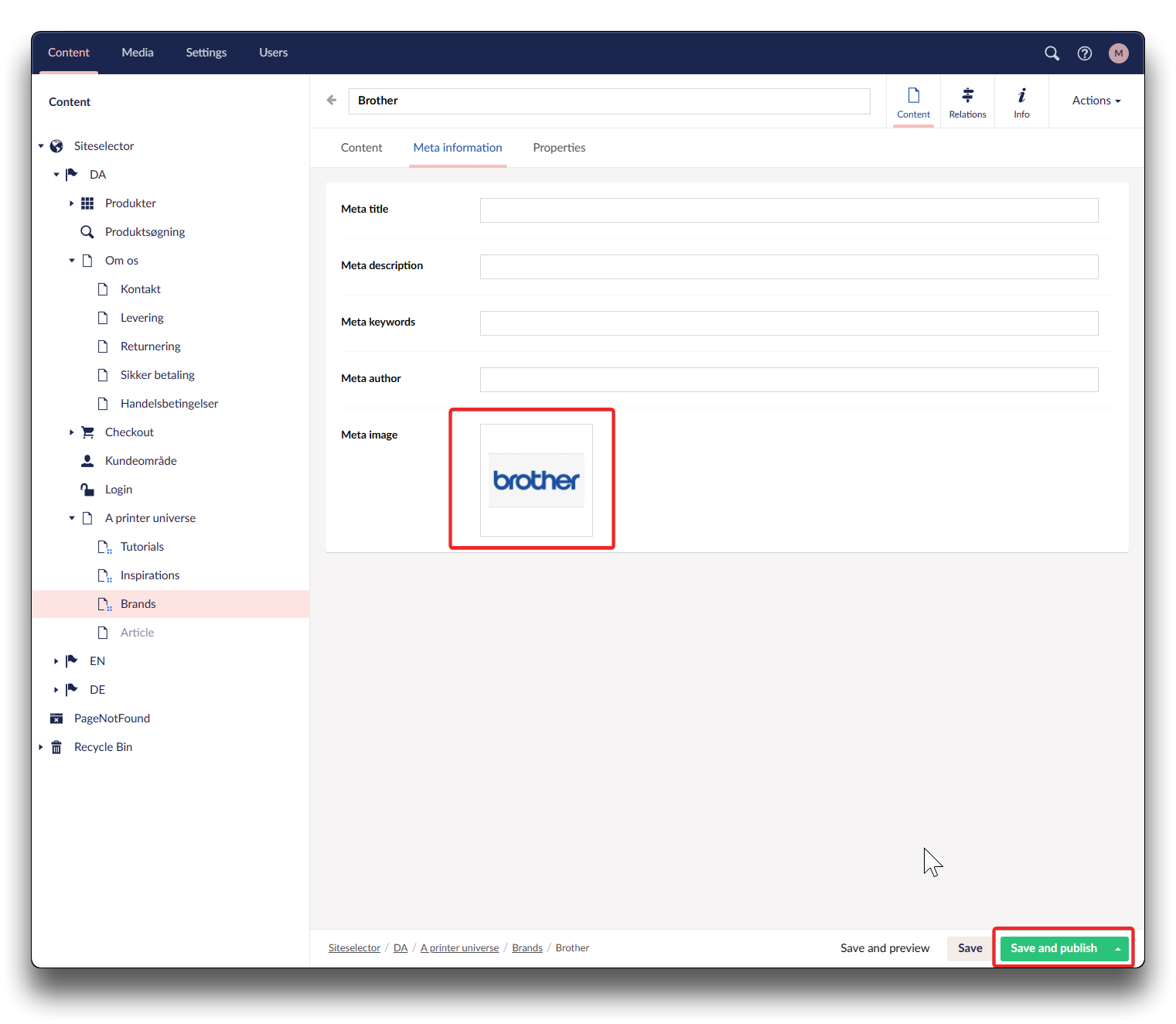Go to the Media section
This screenshot has height=1024, width=1176.
tap(138, 53)
